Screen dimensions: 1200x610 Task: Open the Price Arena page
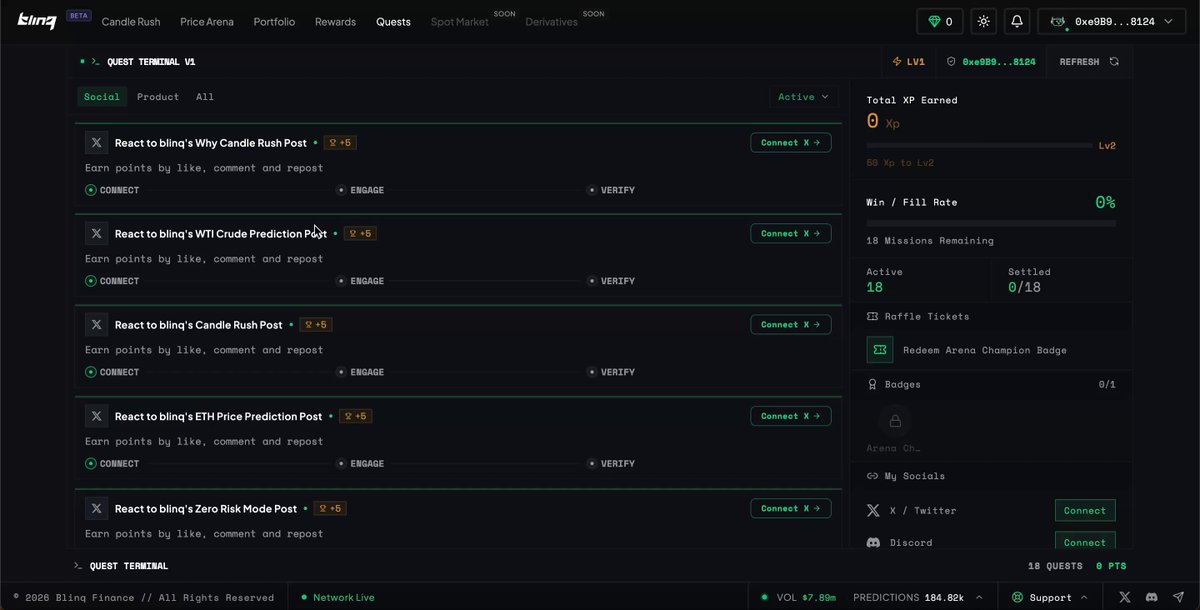207,21
